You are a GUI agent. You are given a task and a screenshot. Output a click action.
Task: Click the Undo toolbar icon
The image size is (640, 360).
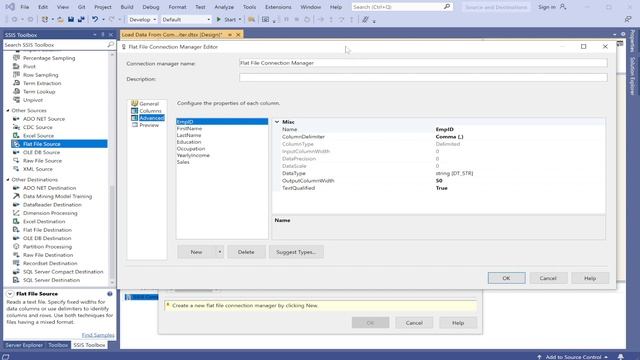pos(95,19)
